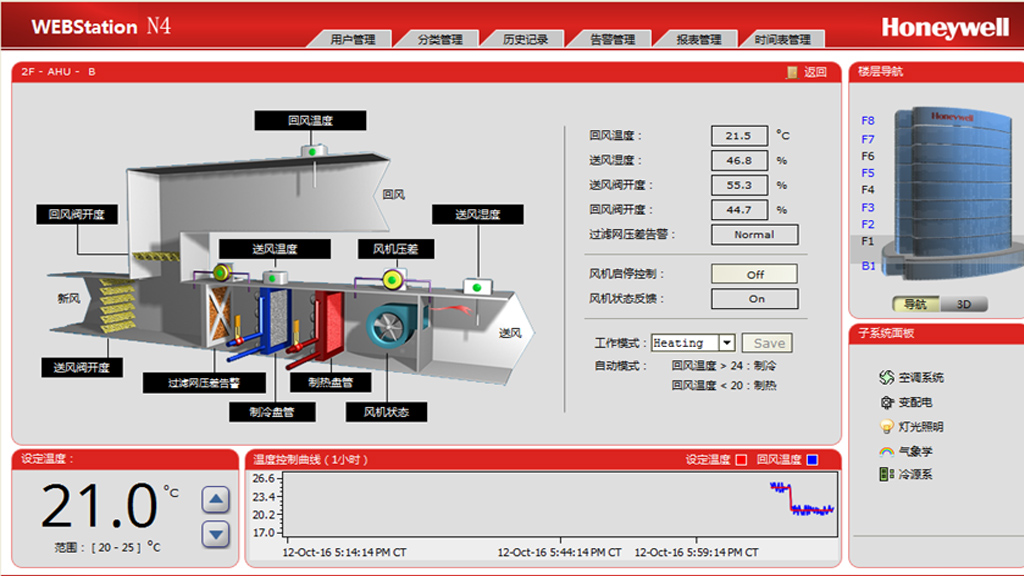Open the 气象学 weather rainbow icon
This screenshot has height=576, width=1024.
[886, 452]
